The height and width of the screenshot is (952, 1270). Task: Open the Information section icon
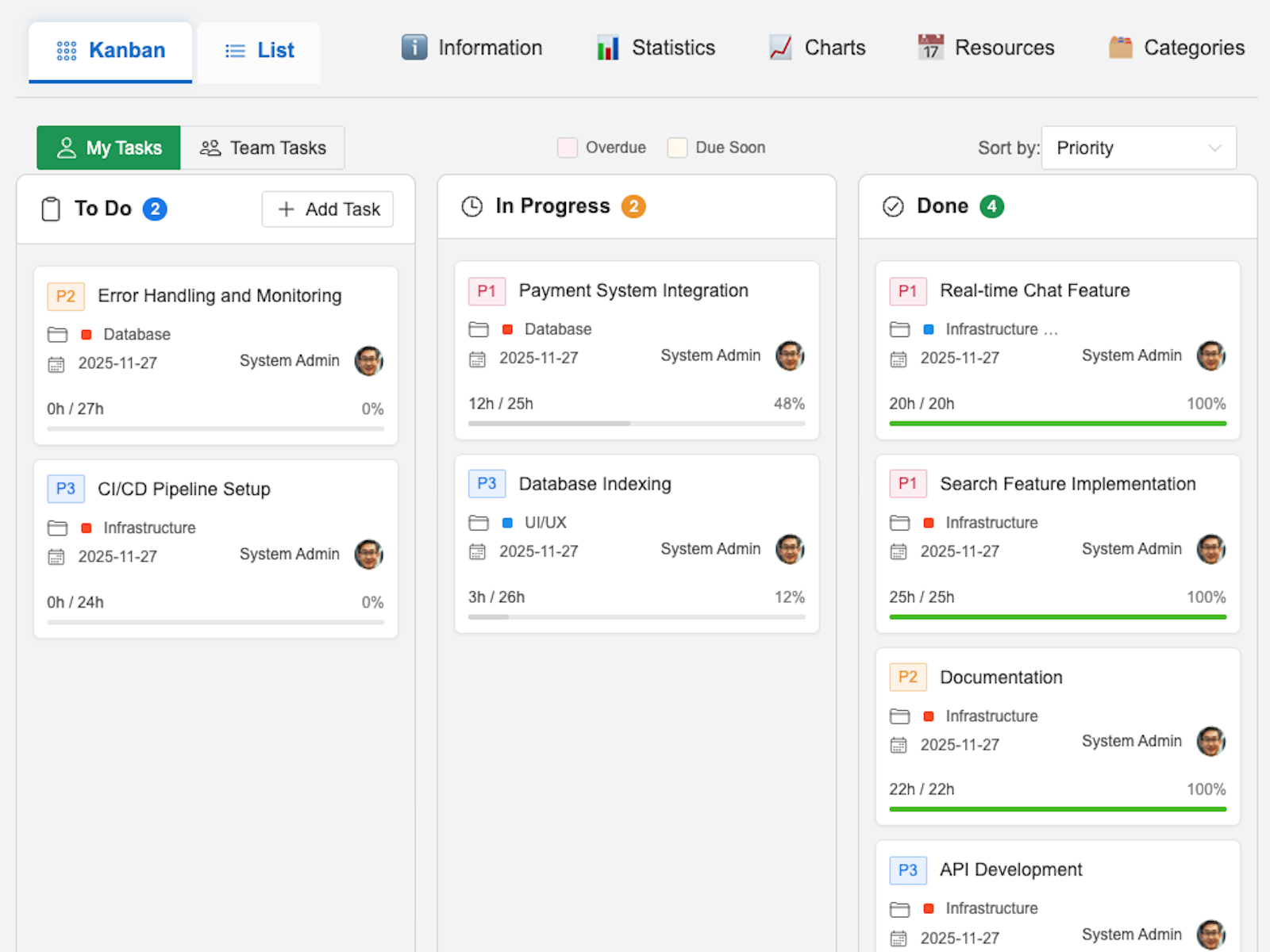tap(414, 48)
